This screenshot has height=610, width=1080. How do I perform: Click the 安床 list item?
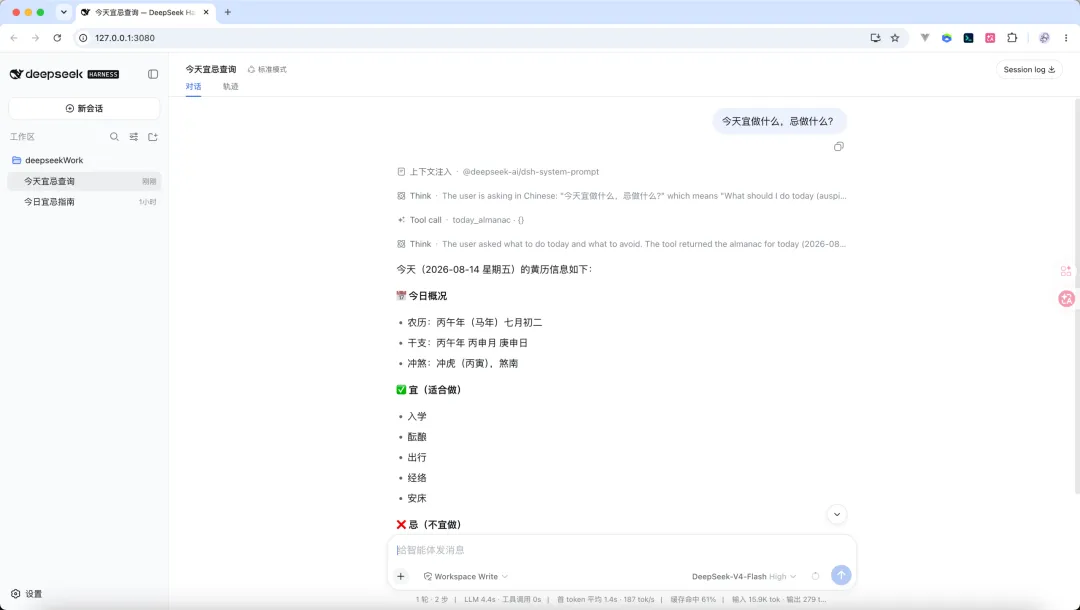point(417,498)
